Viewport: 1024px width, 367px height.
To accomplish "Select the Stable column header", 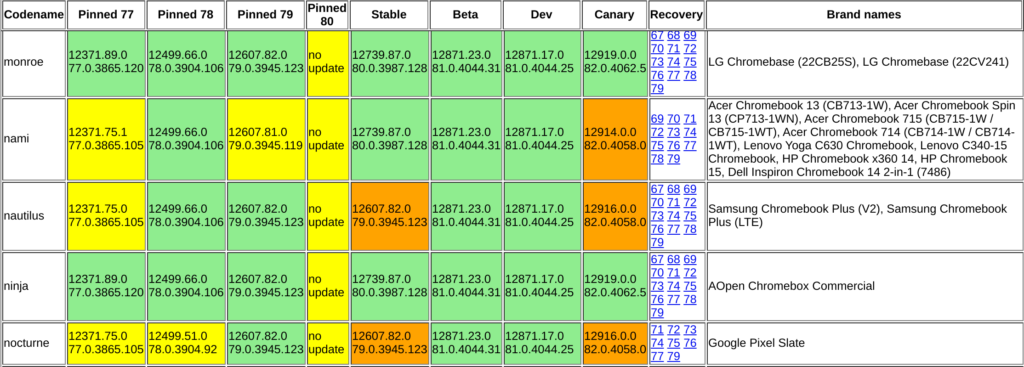I will pos(389,14).
